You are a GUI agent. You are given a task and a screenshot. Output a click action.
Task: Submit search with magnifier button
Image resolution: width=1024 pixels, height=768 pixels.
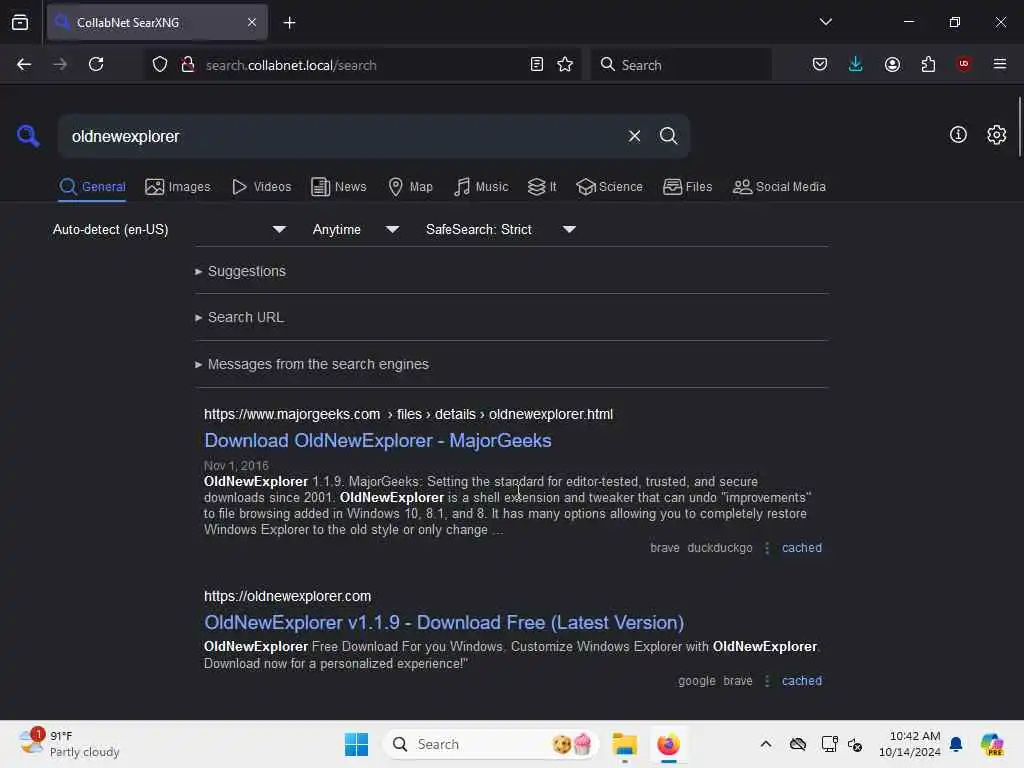tap(668, 136)
